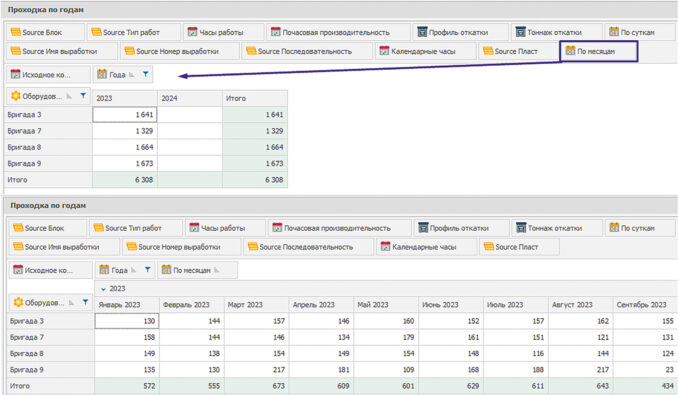The width and height of the screenshot is (678, 395).
Task: Click the По месяцам column field icon in lower pivot
Action: click(166, 270)
